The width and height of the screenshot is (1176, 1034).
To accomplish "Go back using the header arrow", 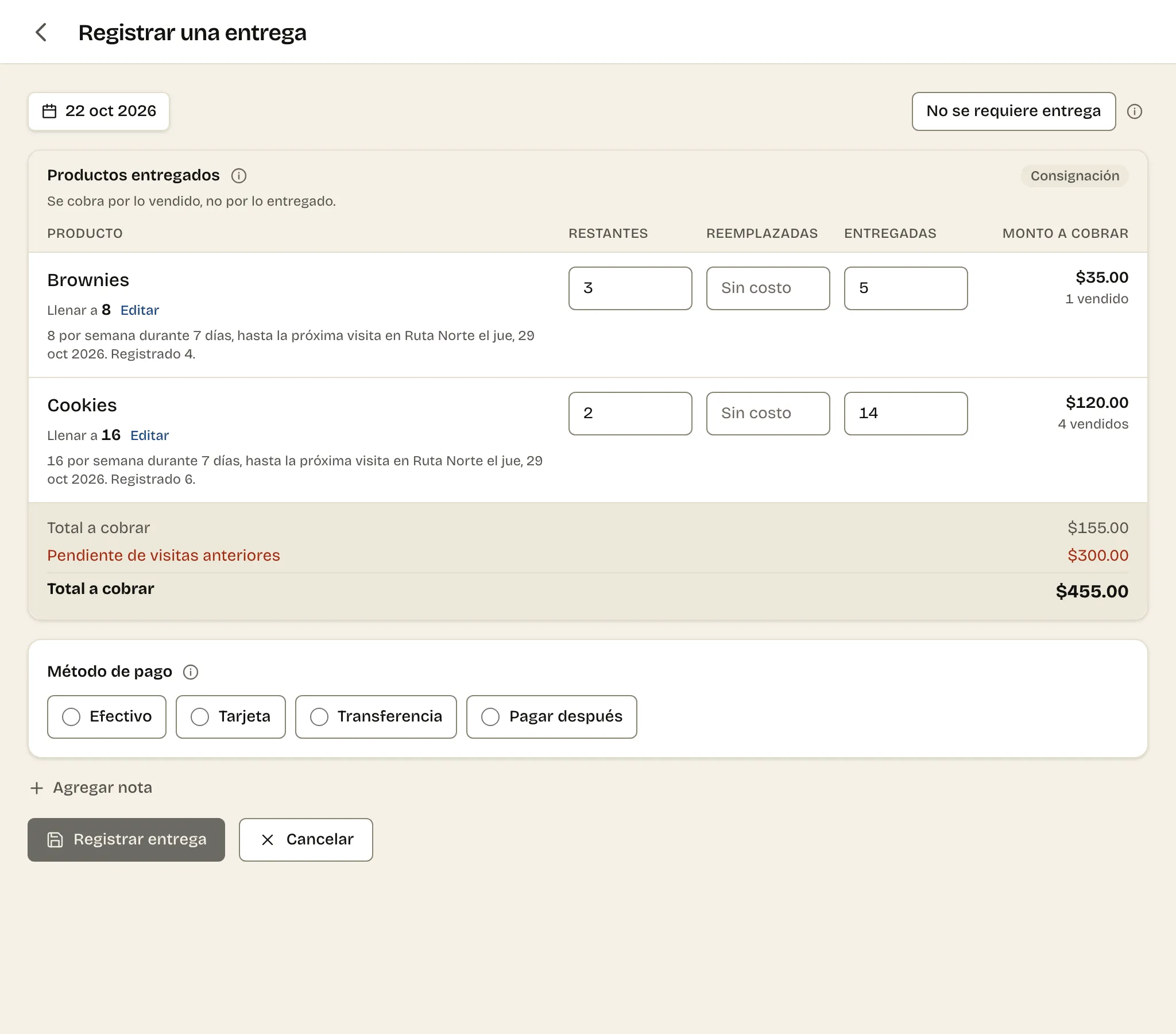I will tap(41, 32).
